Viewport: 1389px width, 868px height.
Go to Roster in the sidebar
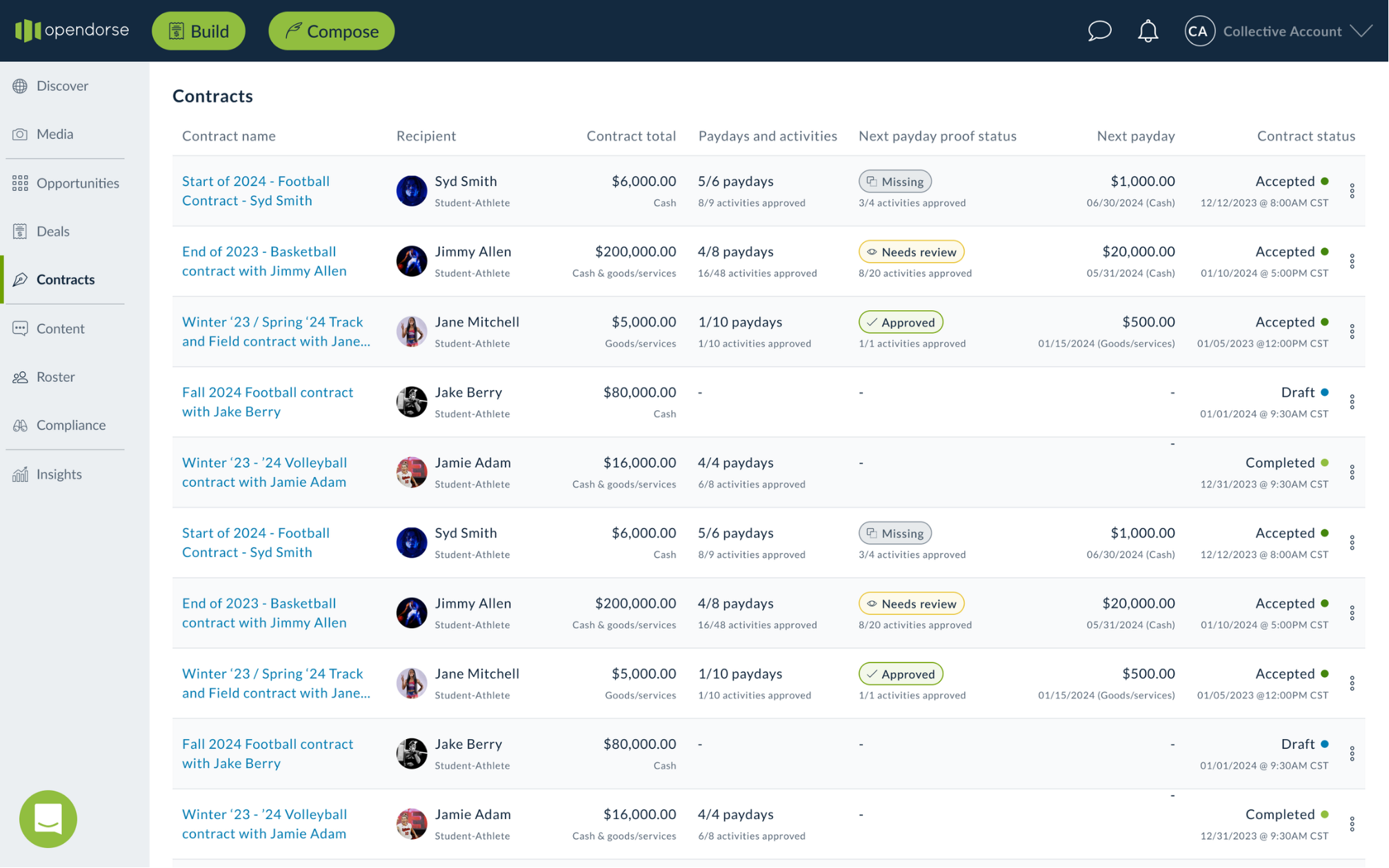(56, 376)
